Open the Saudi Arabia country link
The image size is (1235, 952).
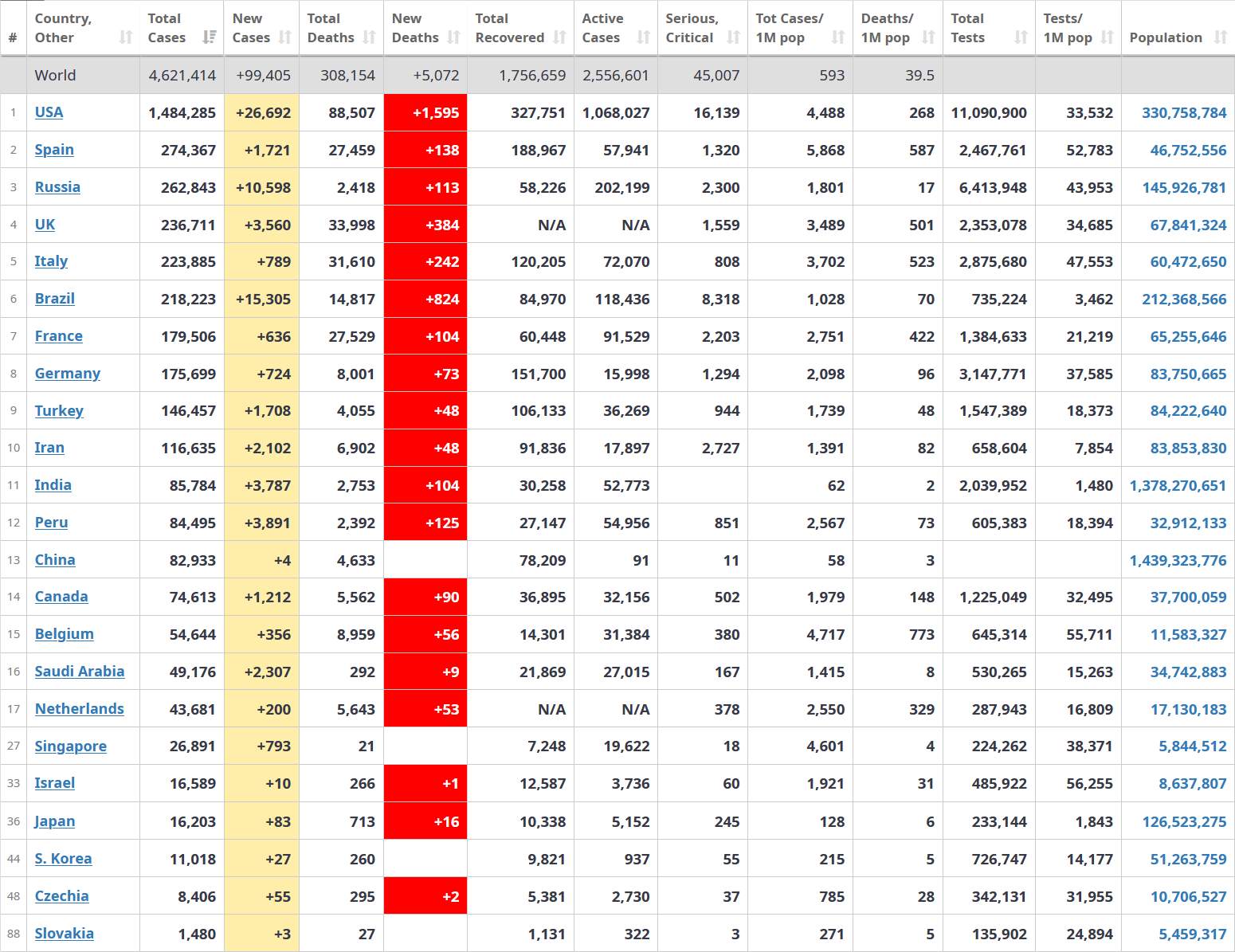click(79, 672)
